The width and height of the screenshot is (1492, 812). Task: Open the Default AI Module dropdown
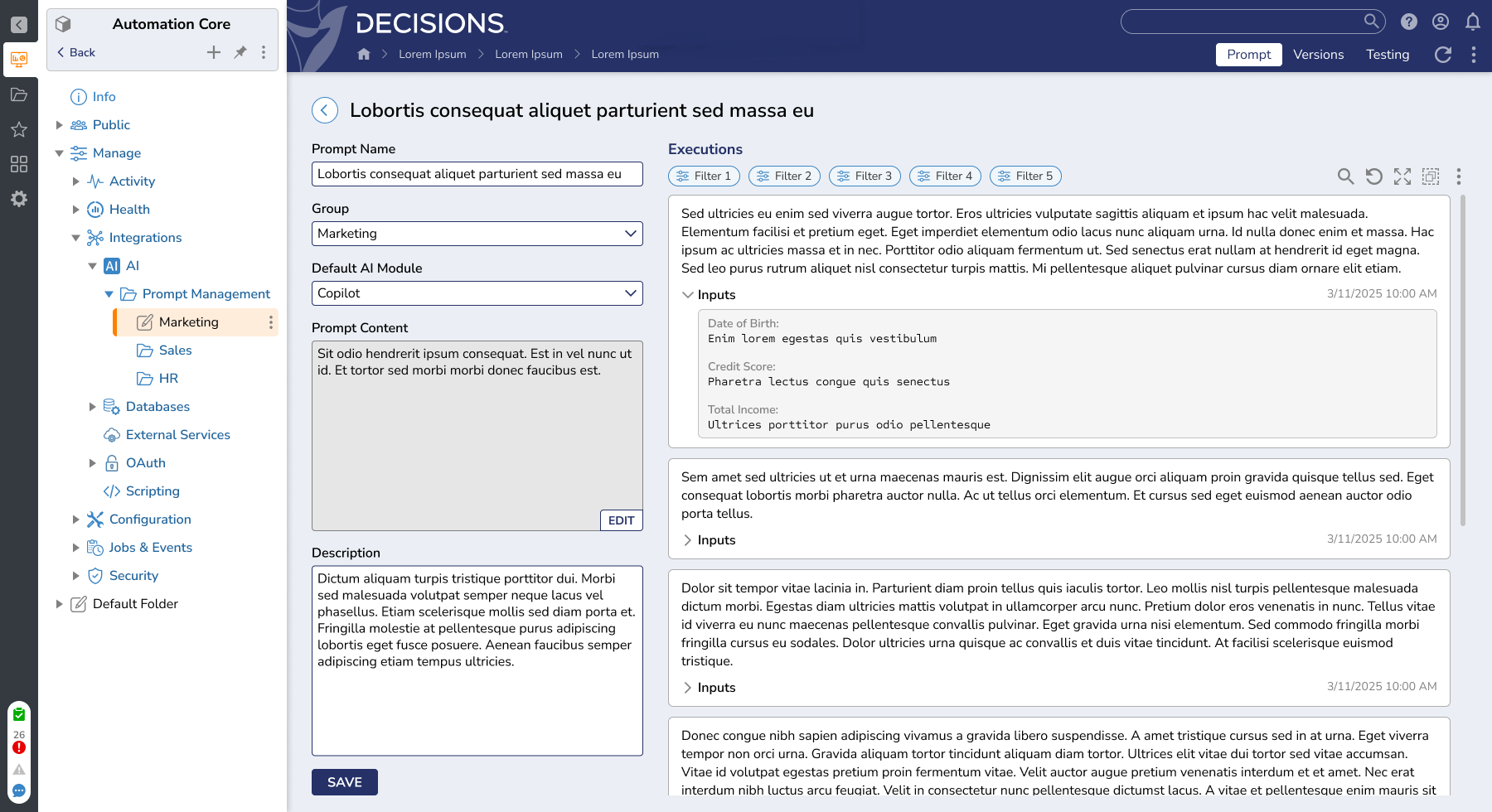[477, 293]
